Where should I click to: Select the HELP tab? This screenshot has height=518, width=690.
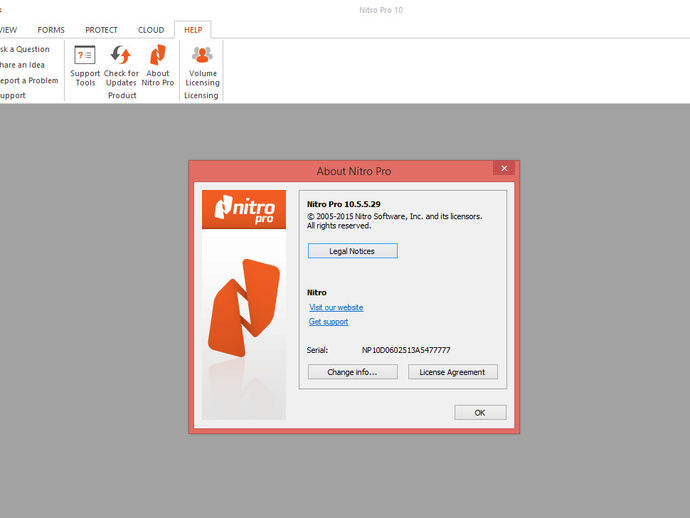point(193,30)
